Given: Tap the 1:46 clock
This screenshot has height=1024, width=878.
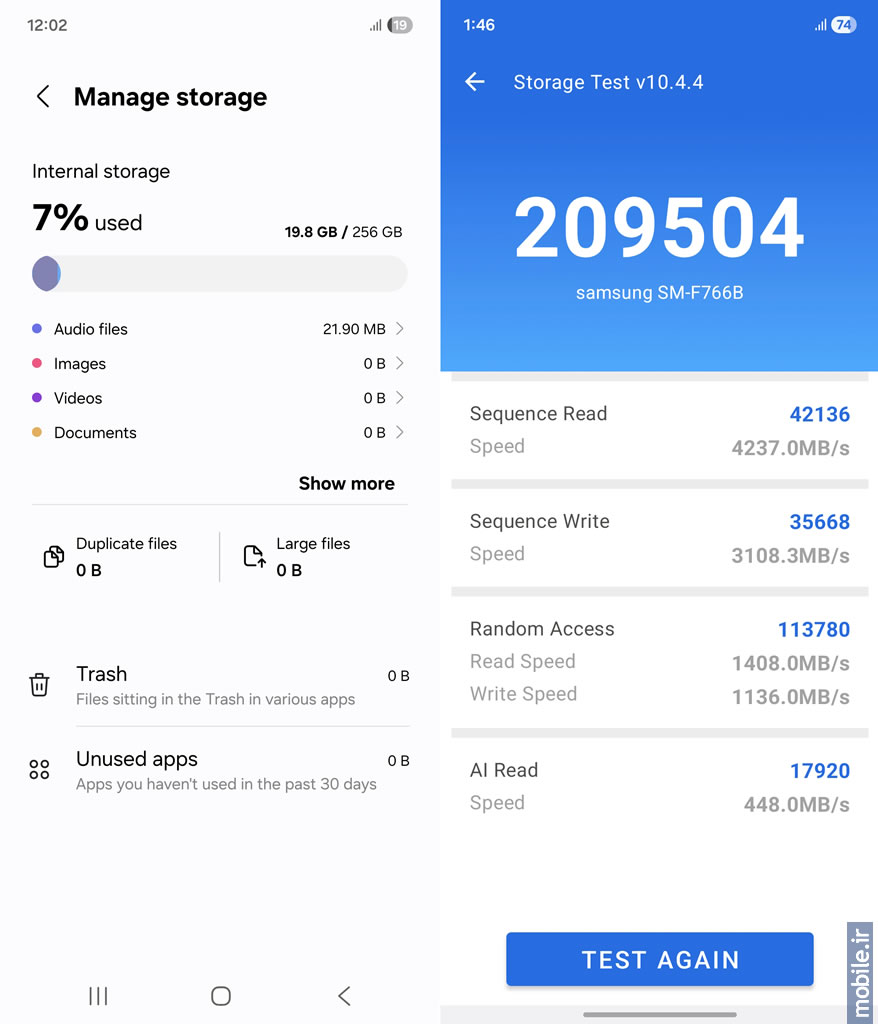Looking at the screenshot, I should coord(479,25).
